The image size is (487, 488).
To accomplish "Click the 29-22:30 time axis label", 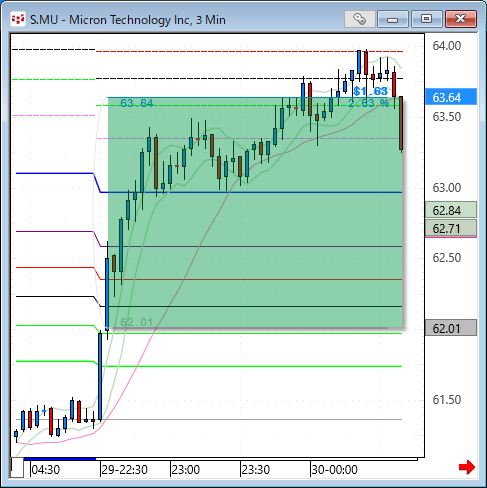I will 124,470.
